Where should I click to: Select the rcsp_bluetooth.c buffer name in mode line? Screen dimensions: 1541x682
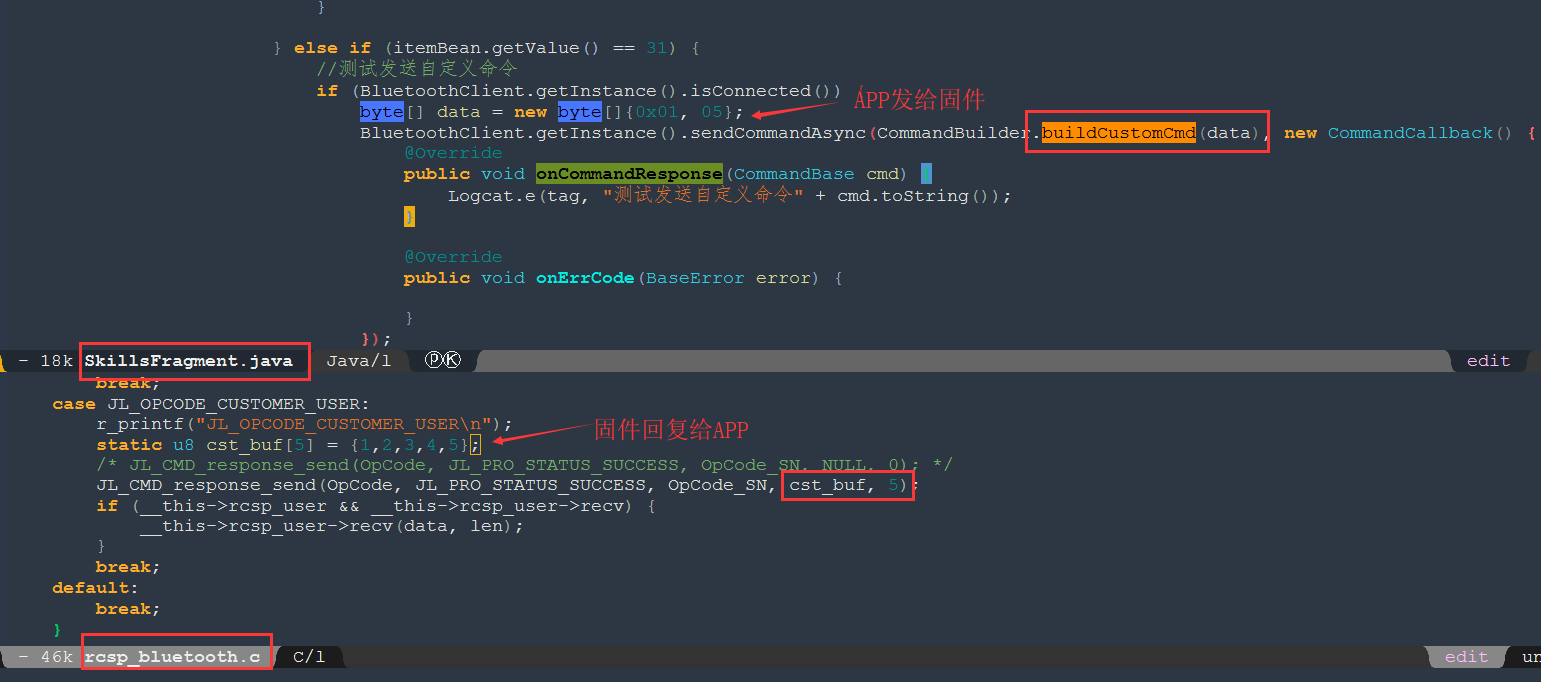pyautogui.click(x=172, y=656)
